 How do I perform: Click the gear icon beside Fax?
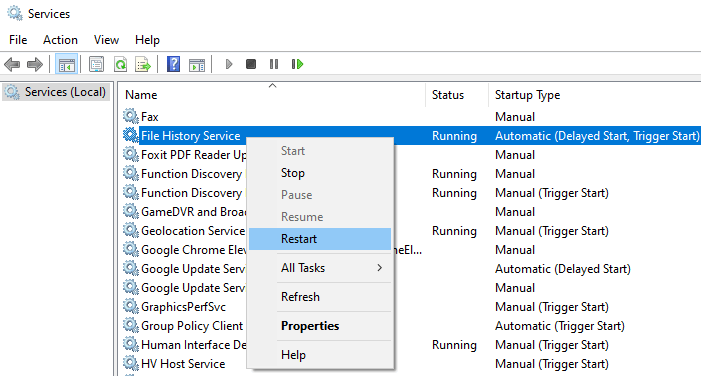pos(131,116)
